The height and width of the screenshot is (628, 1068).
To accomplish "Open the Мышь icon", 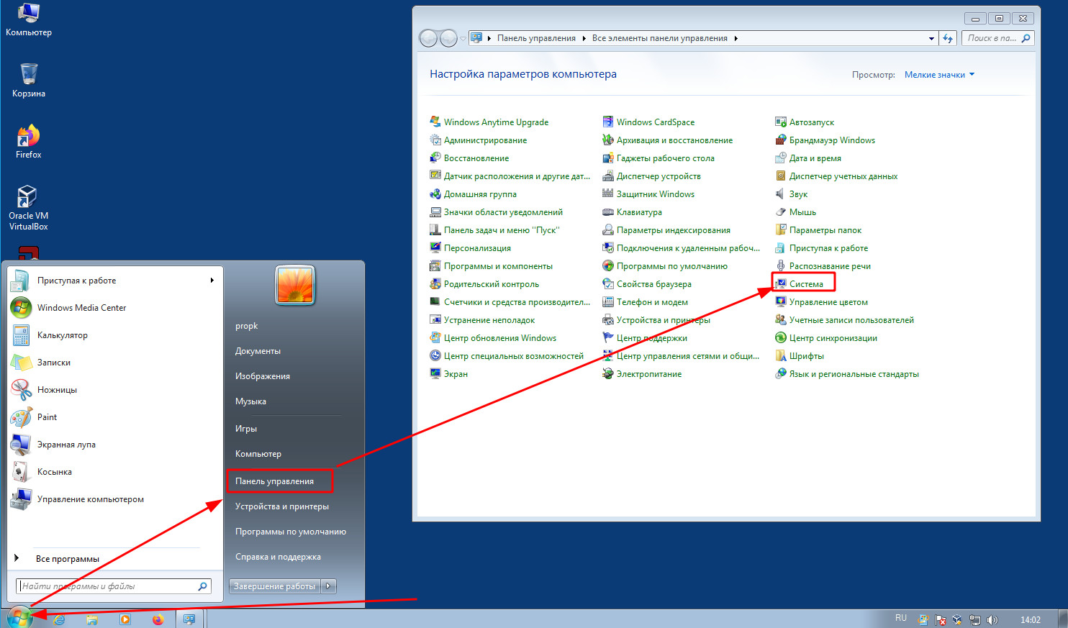I will [781, 212].
